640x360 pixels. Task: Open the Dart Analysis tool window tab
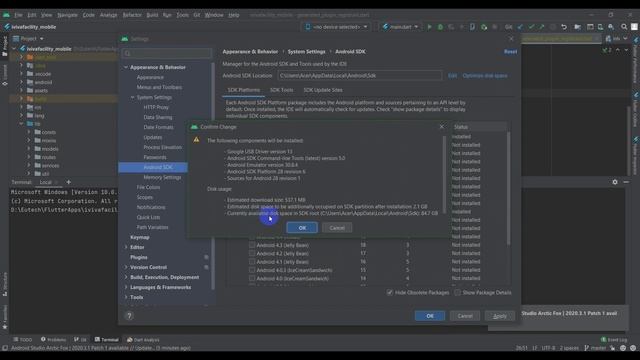pyautogui.click(x=143, y=340)
